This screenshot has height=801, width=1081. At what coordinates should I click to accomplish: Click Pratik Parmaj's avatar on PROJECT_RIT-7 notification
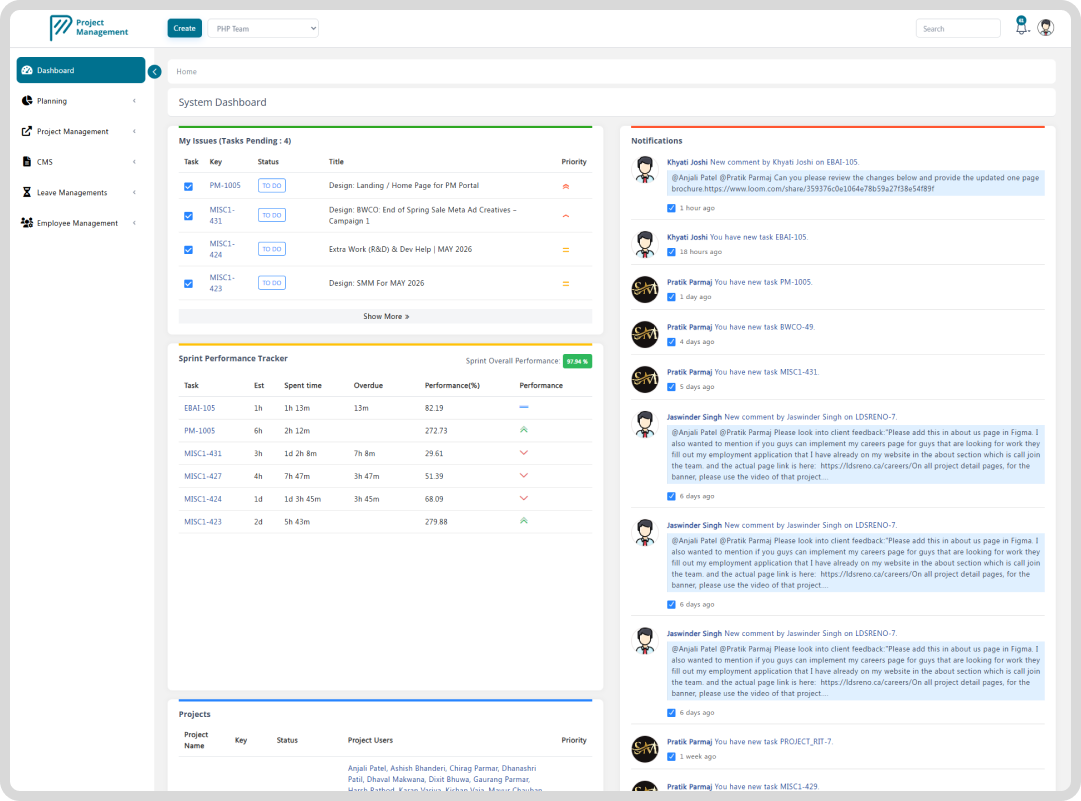[645, 749]
